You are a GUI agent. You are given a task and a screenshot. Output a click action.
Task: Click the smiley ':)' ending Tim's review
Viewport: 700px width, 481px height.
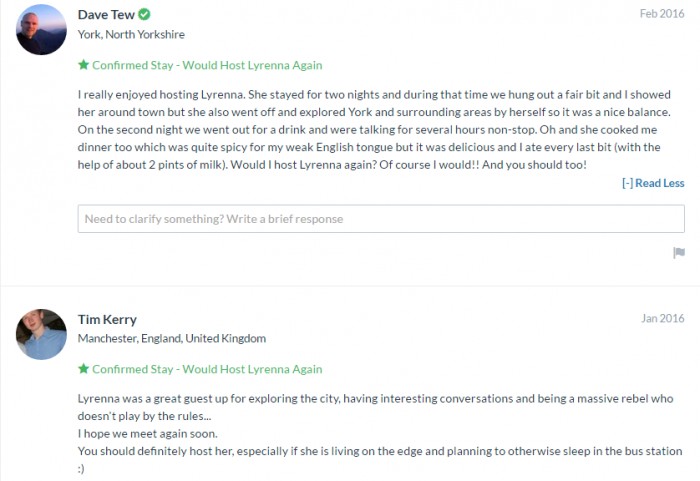(x=81, y=468)
